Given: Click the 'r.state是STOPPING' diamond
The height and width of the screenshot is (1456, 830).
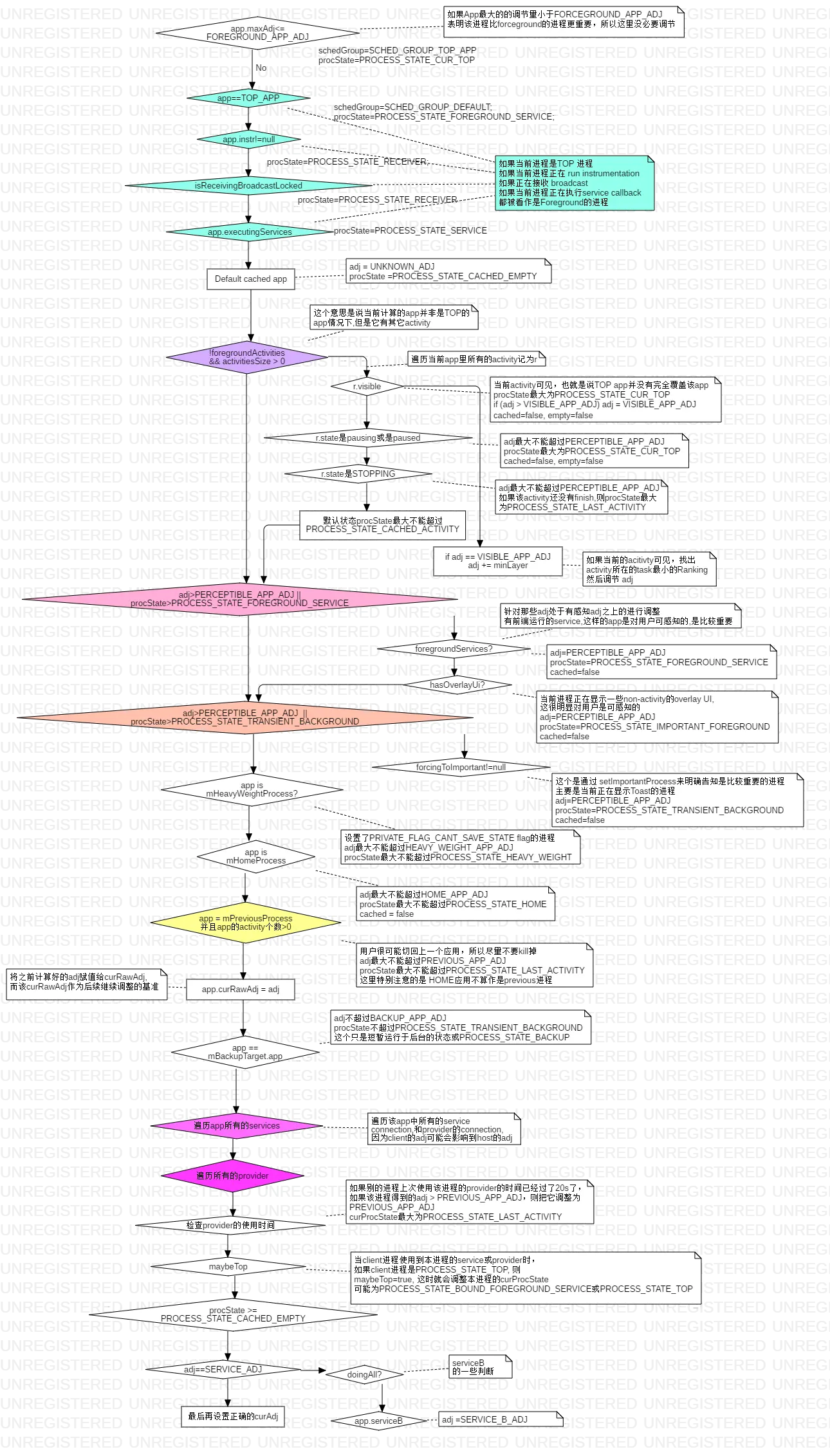Looking at the screenshot, I should click(x=358, y=474).
